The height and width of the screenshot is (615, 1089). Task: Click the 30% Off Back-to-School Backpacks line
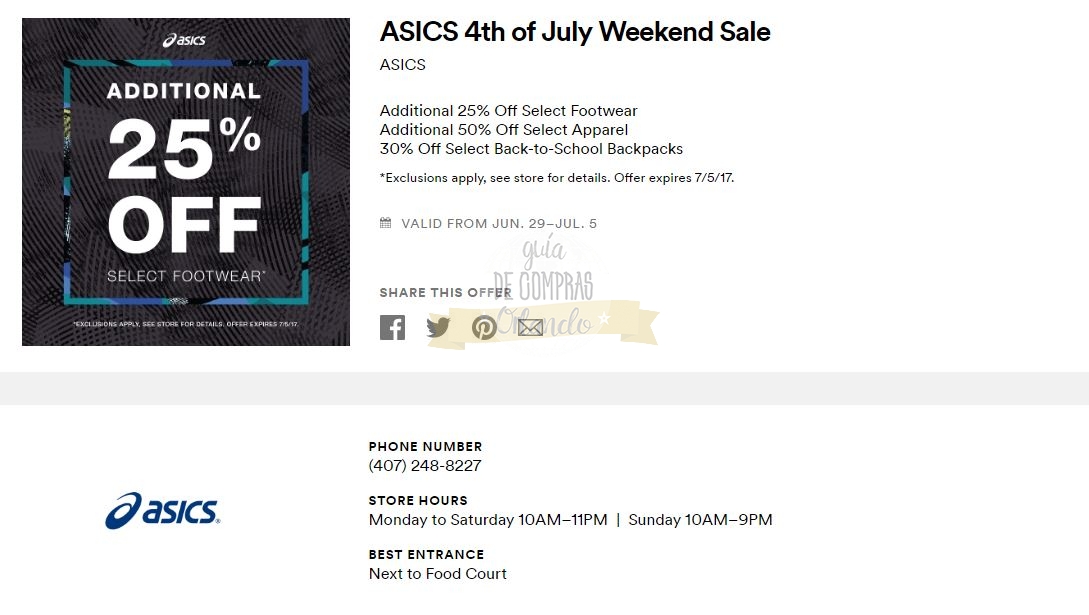point(531,149)
